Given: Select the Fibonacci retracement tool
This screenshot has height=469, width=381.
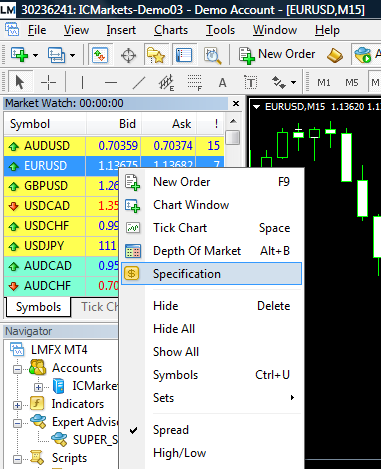Looking at the screenshot, I should point(195,82).
